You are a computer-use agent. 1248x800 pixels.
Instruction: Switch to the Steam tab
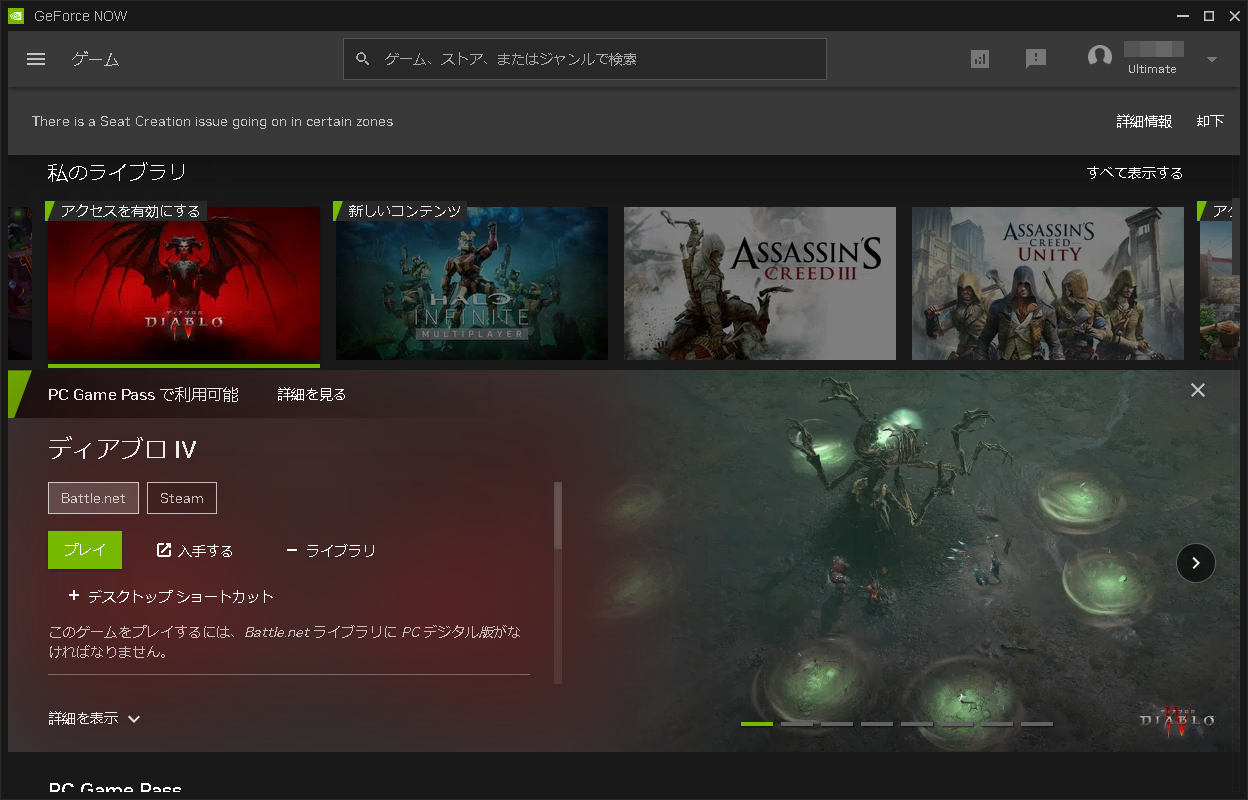(181, 498)
